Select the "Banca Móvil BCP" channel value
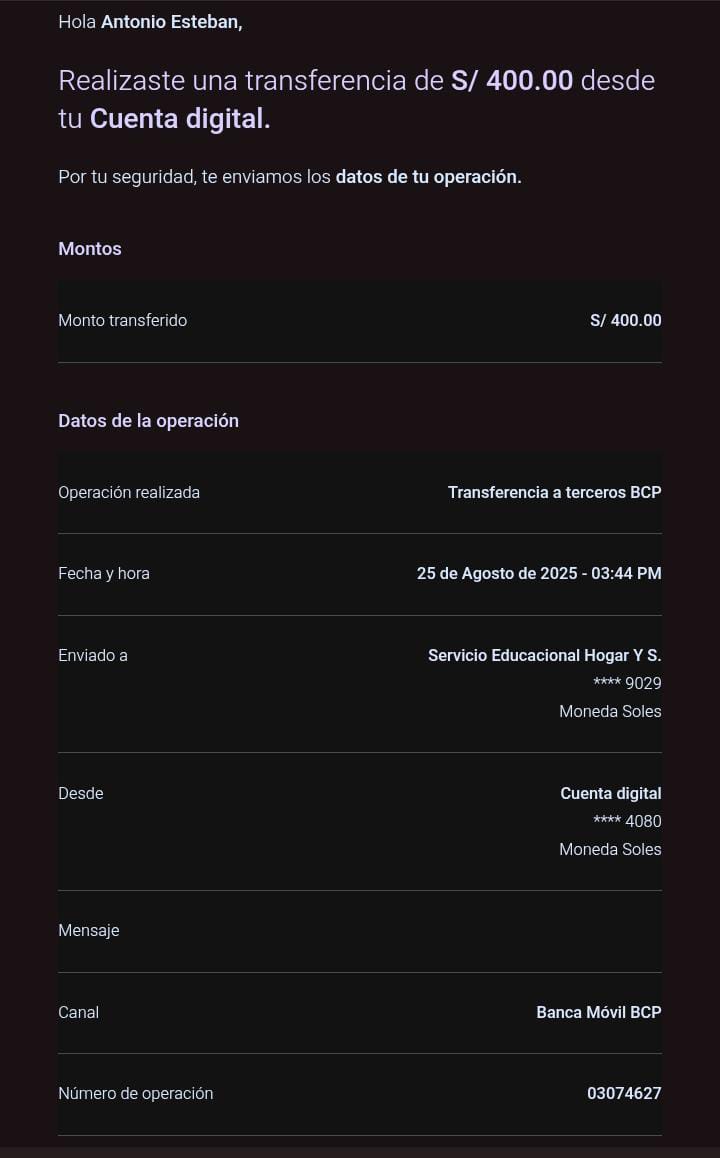Screen dimensions: 720x1158 pyautogui.click(x=598, y=1013)
